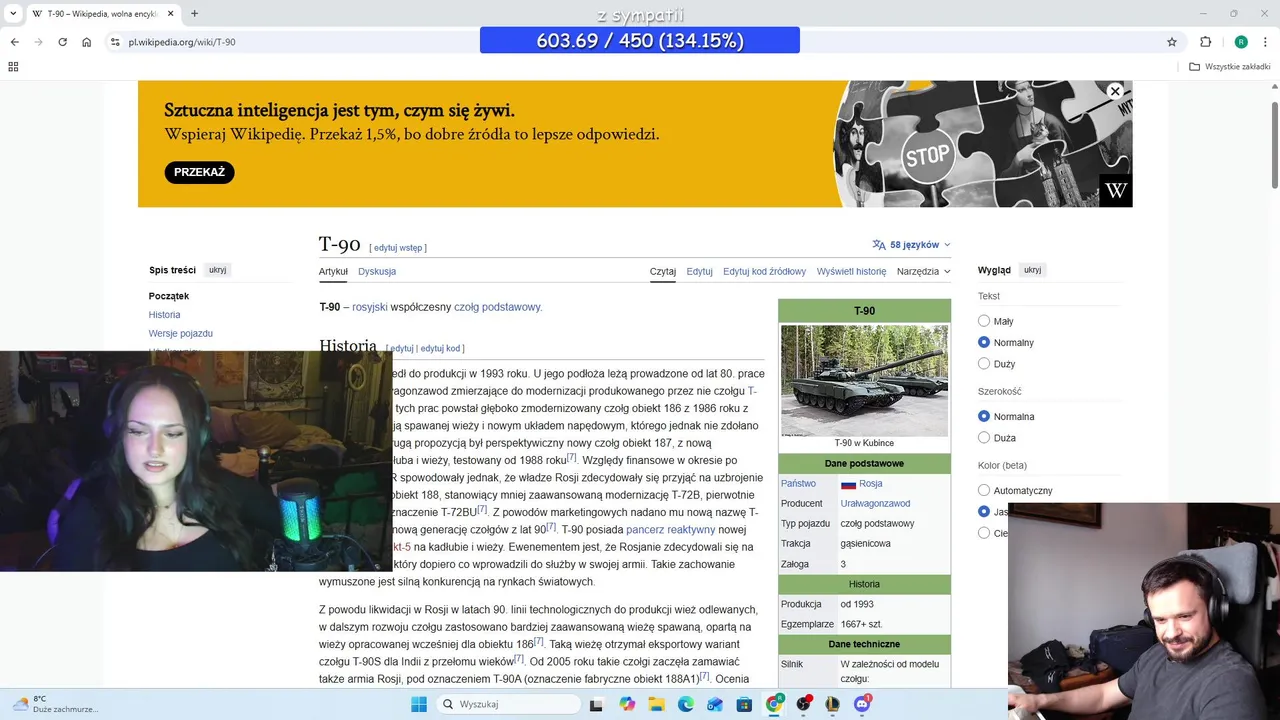Follow the rosyjski link

369,307
